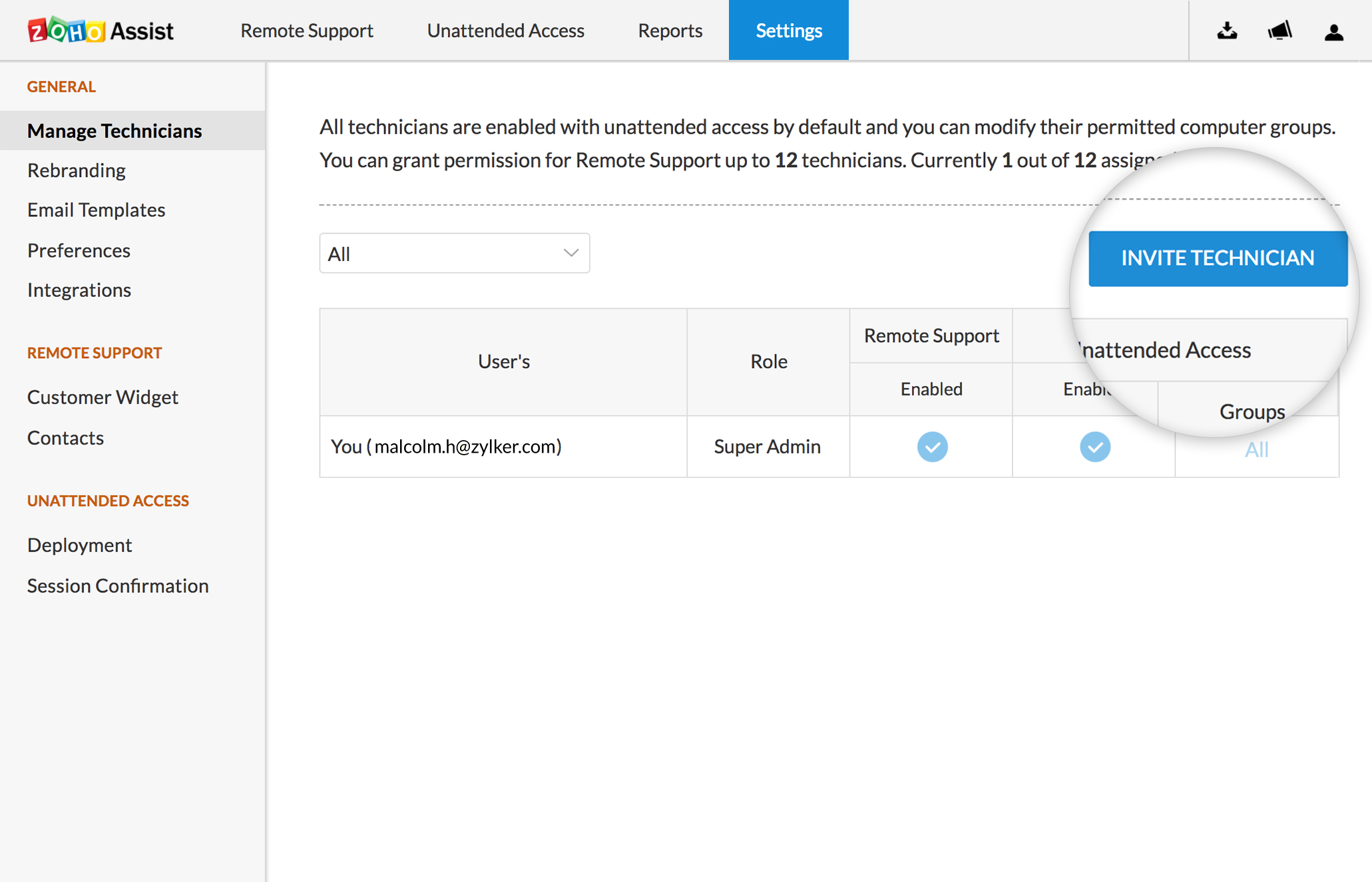This screenshot has height=882, width=1372.
Task: Open the Unattended Access tab
Action: 505,31
